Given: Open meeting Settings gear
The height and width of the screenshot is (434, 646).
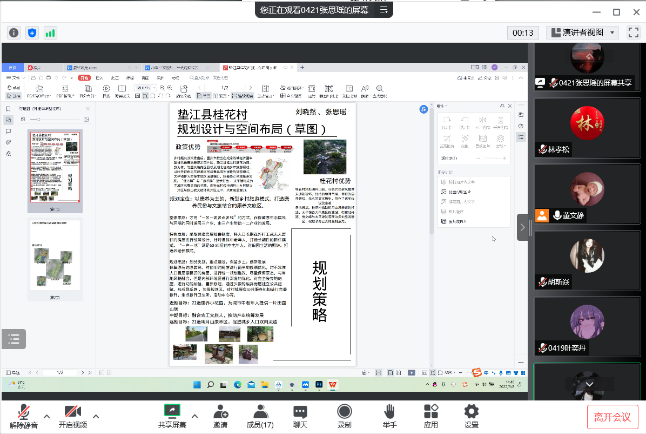Looking at the screenshot, I should (x=471, y=414).
